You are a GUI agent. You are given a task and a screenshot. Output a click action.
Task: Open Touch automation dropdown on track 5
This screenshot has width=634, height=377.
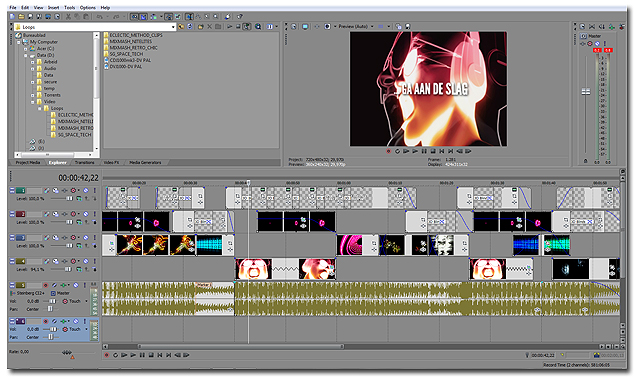(x=86, y=301)
